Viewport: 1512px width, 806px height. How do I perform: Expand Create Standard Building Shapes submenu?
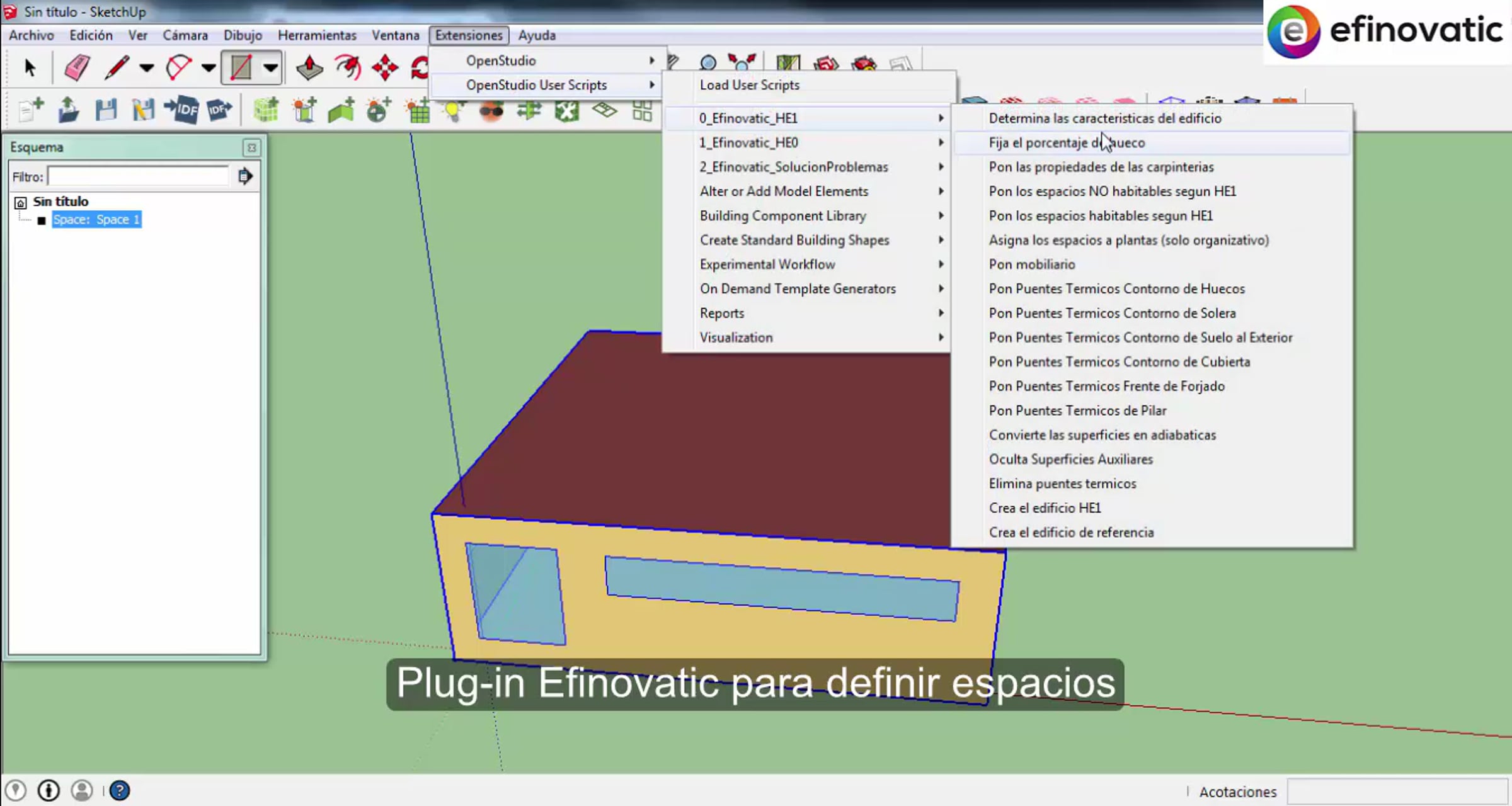(806, 240)
